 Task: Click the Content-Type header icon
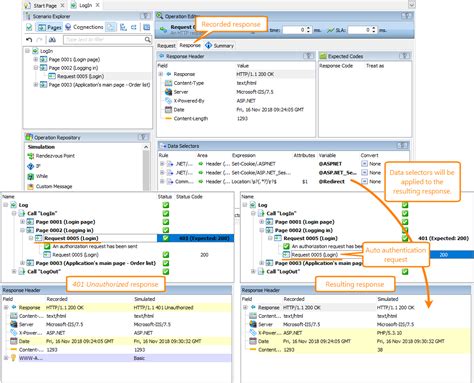tap(168, 83)
